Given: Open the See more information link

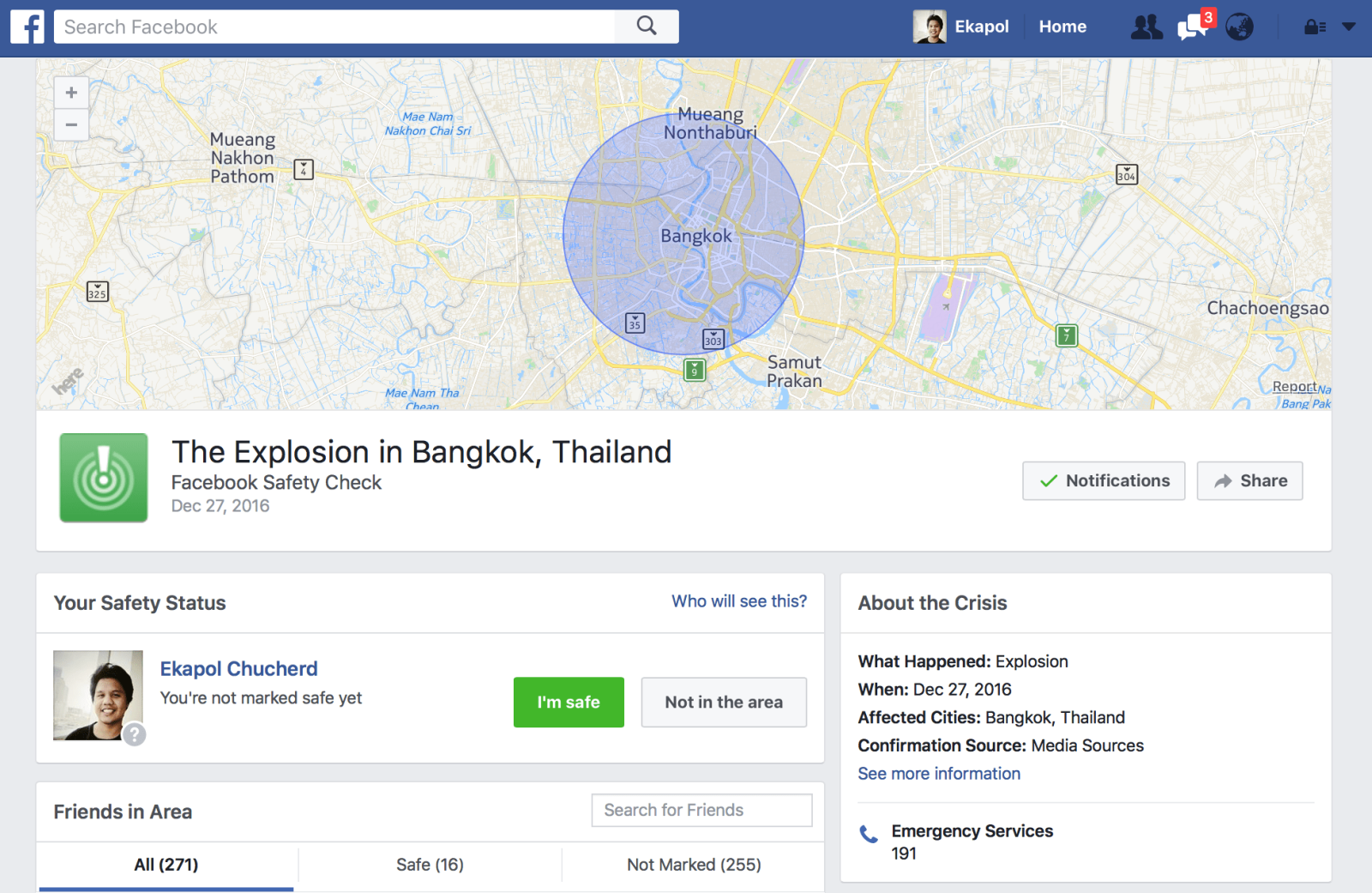Looking at the screenshot, I should (x=939, y=774).
